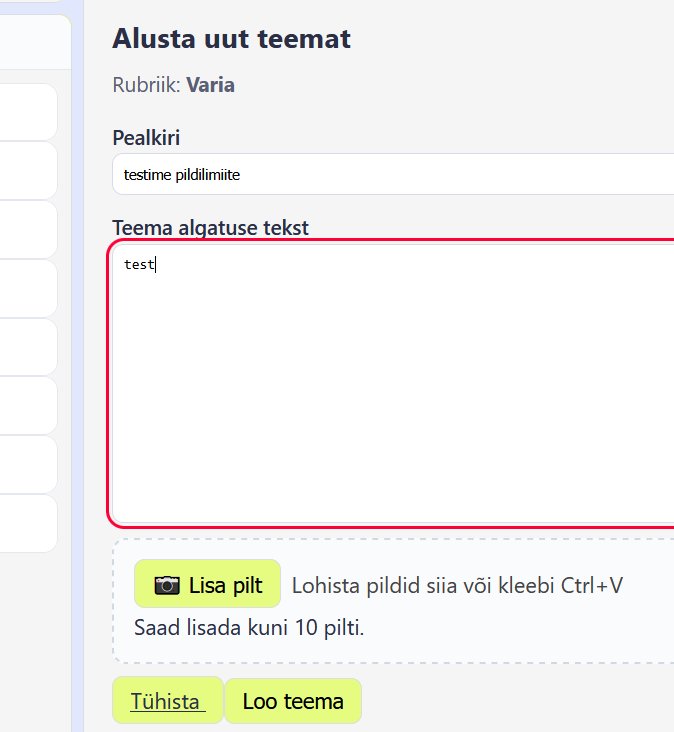Click the camera icon on Lisa pilt
Viewport: 674px width, 732px height.
(168, 586)
